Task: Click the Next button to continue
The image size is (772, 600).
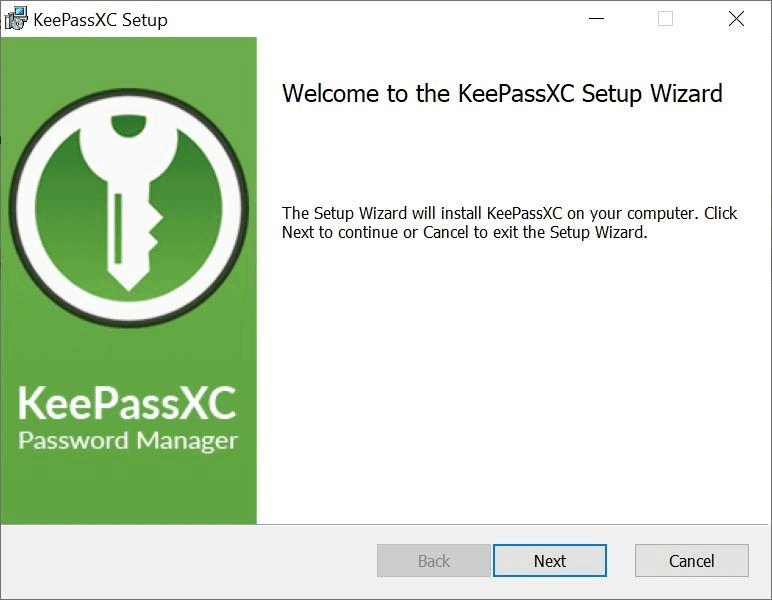Action: pyautogui.click(x=549, y=561)
